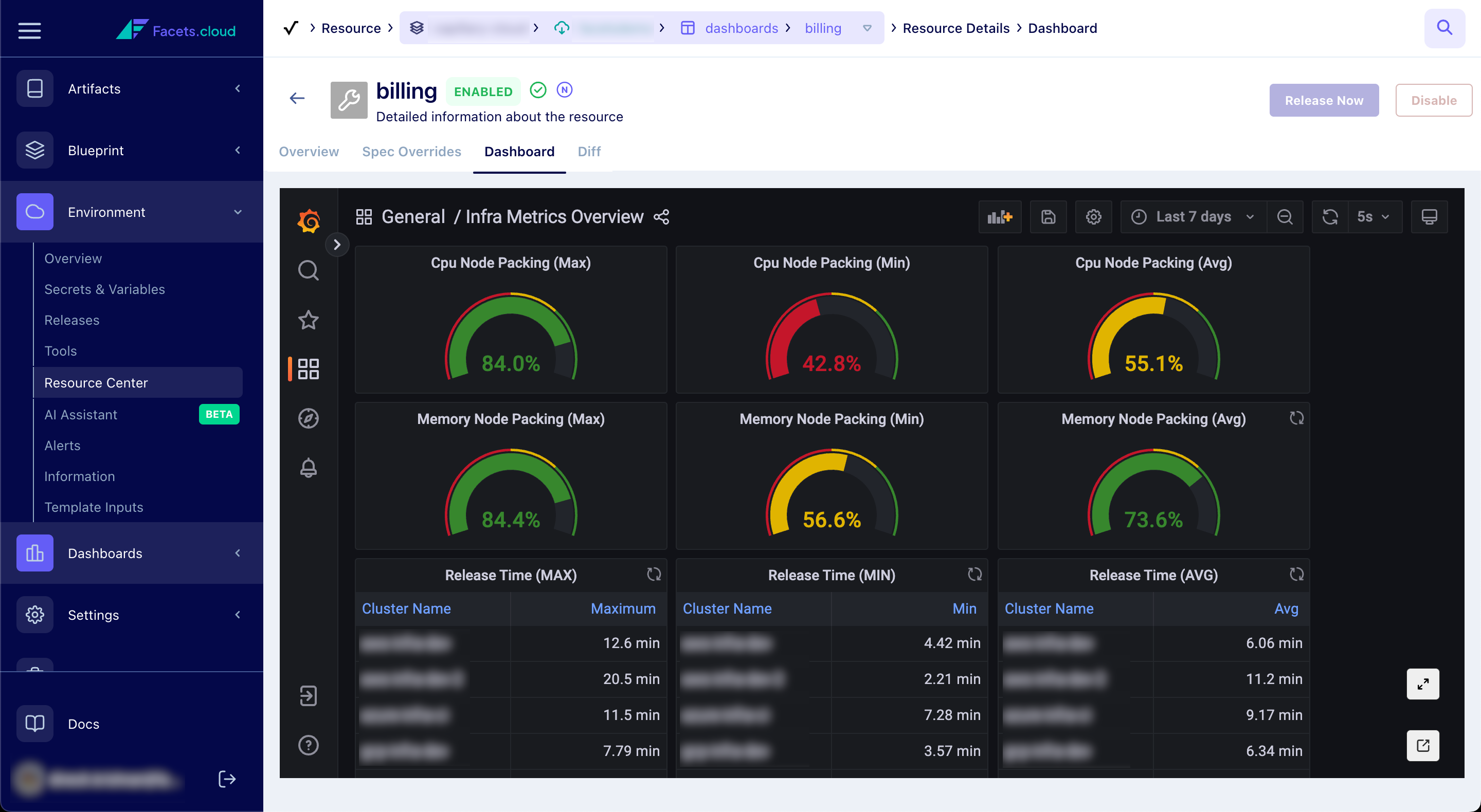Image resolution: width=1481 pixels, height=812 pixels.
Task: Click the Grafana add panel icon
Action: click(999, 217)
